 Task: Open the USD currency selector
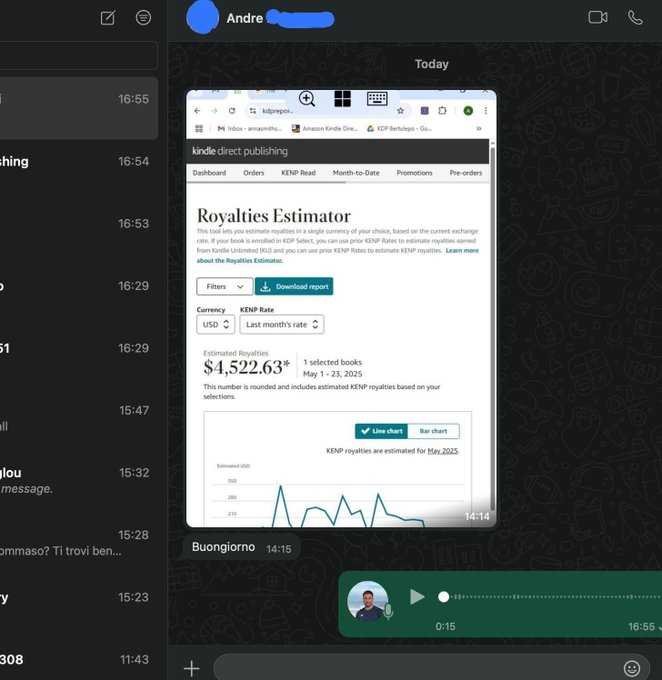point(216,324)
